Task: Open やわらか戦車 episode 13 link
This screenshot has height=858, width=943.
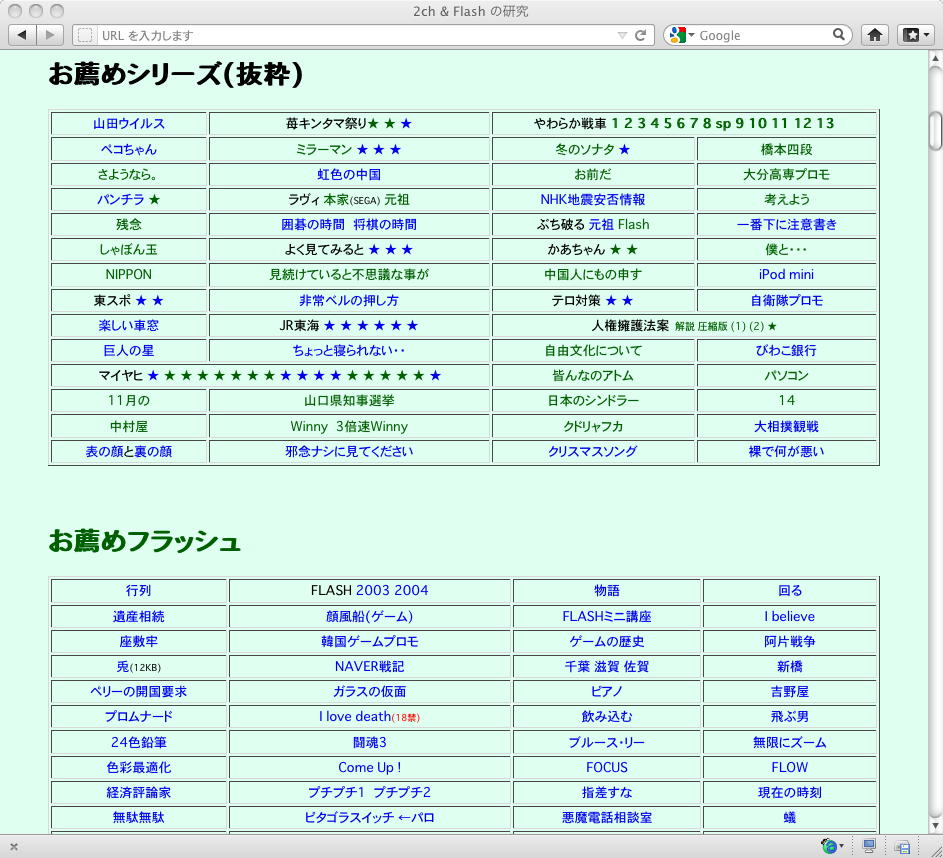Action: 826,123
